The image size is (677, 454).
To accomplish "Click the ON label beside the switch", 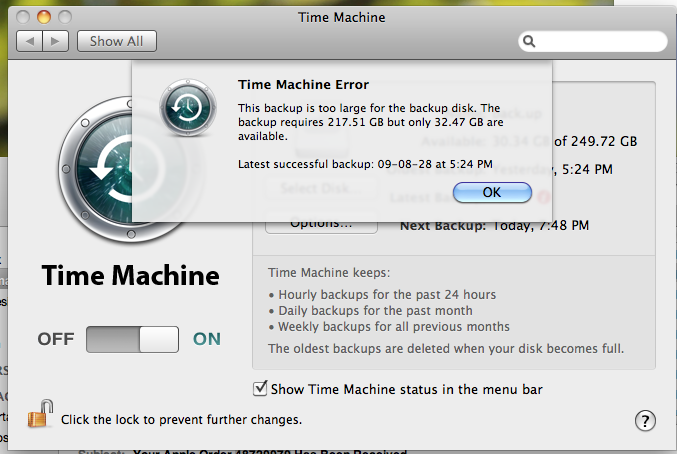I will coord(207,339).
